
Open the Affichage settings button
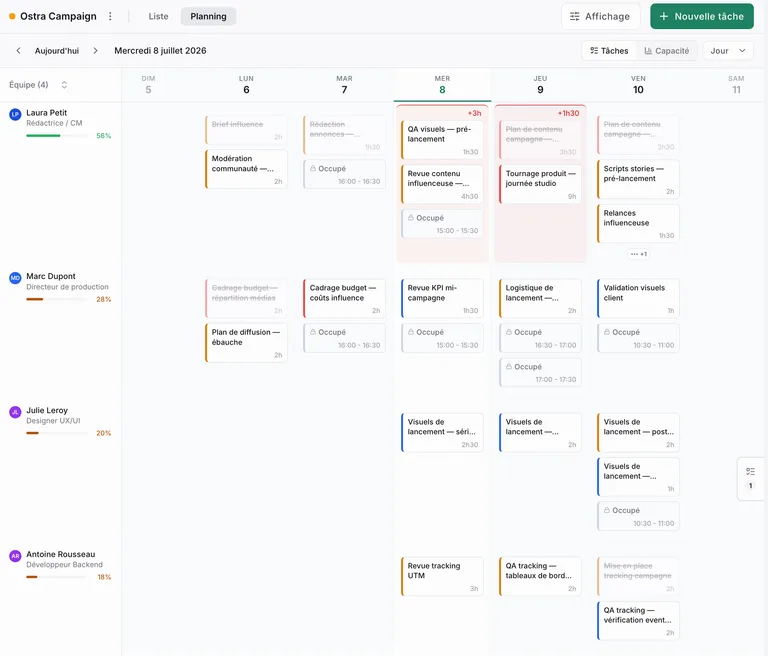tap(600, 16)
